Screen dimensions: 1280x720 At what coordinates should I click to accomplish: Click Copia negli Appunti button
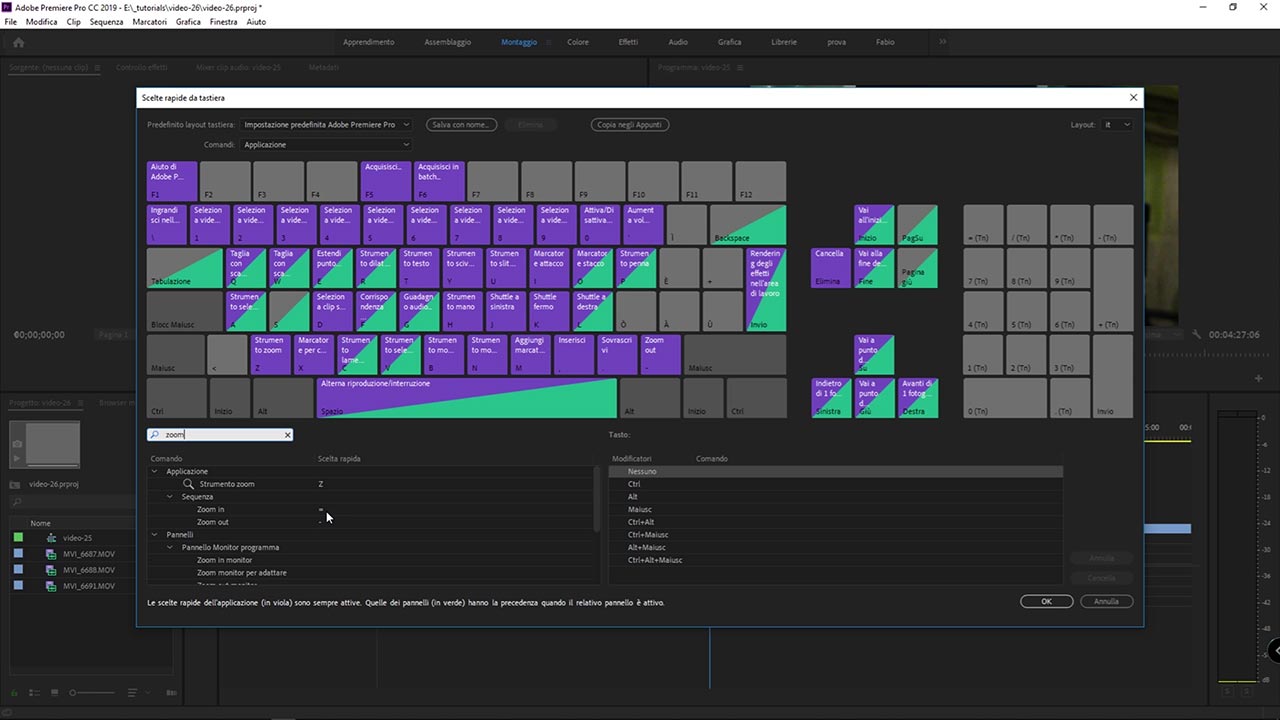pos(630,125)
